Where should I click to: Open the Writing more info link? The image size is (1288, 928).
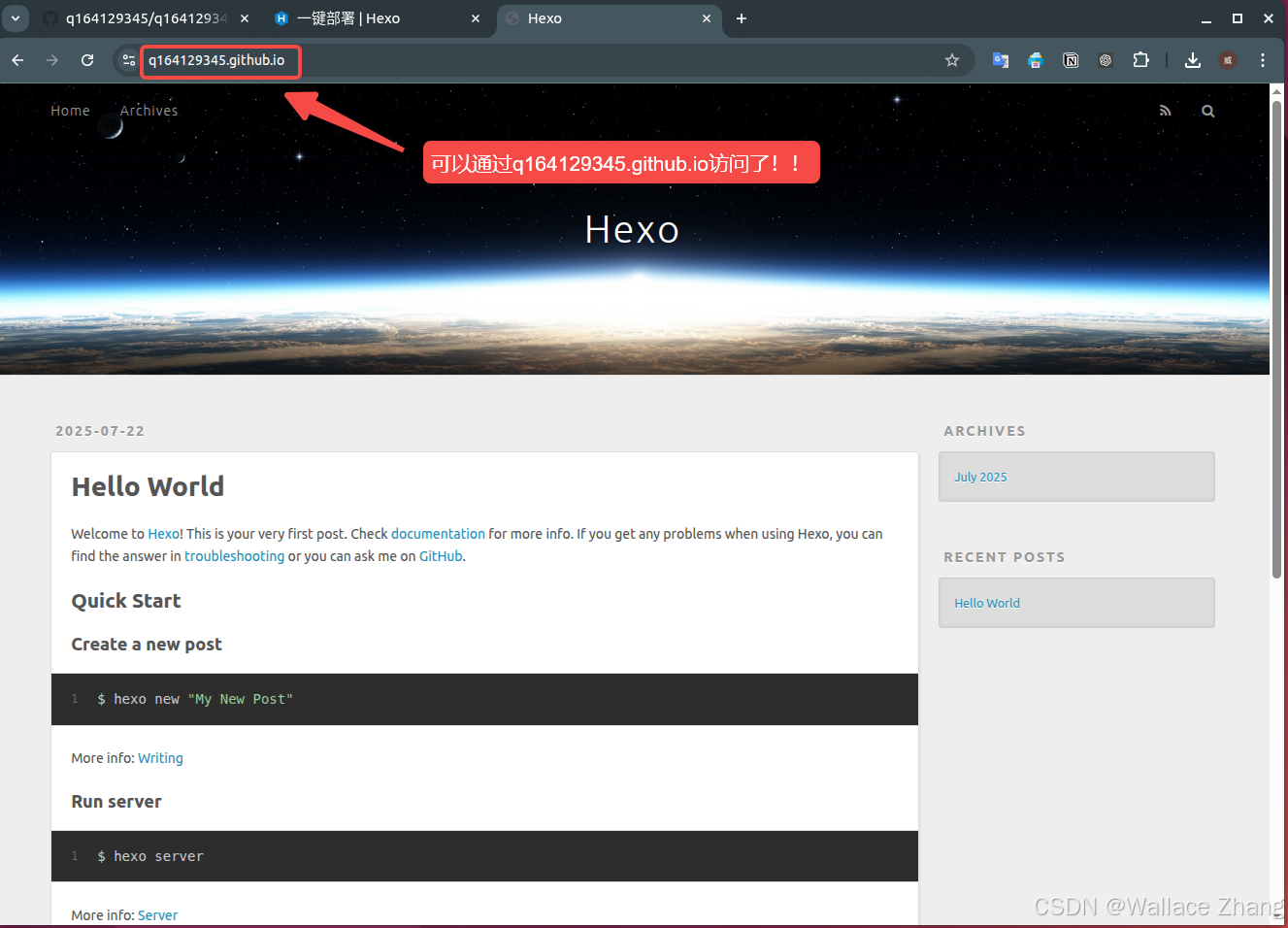click(x=160, y=758)
